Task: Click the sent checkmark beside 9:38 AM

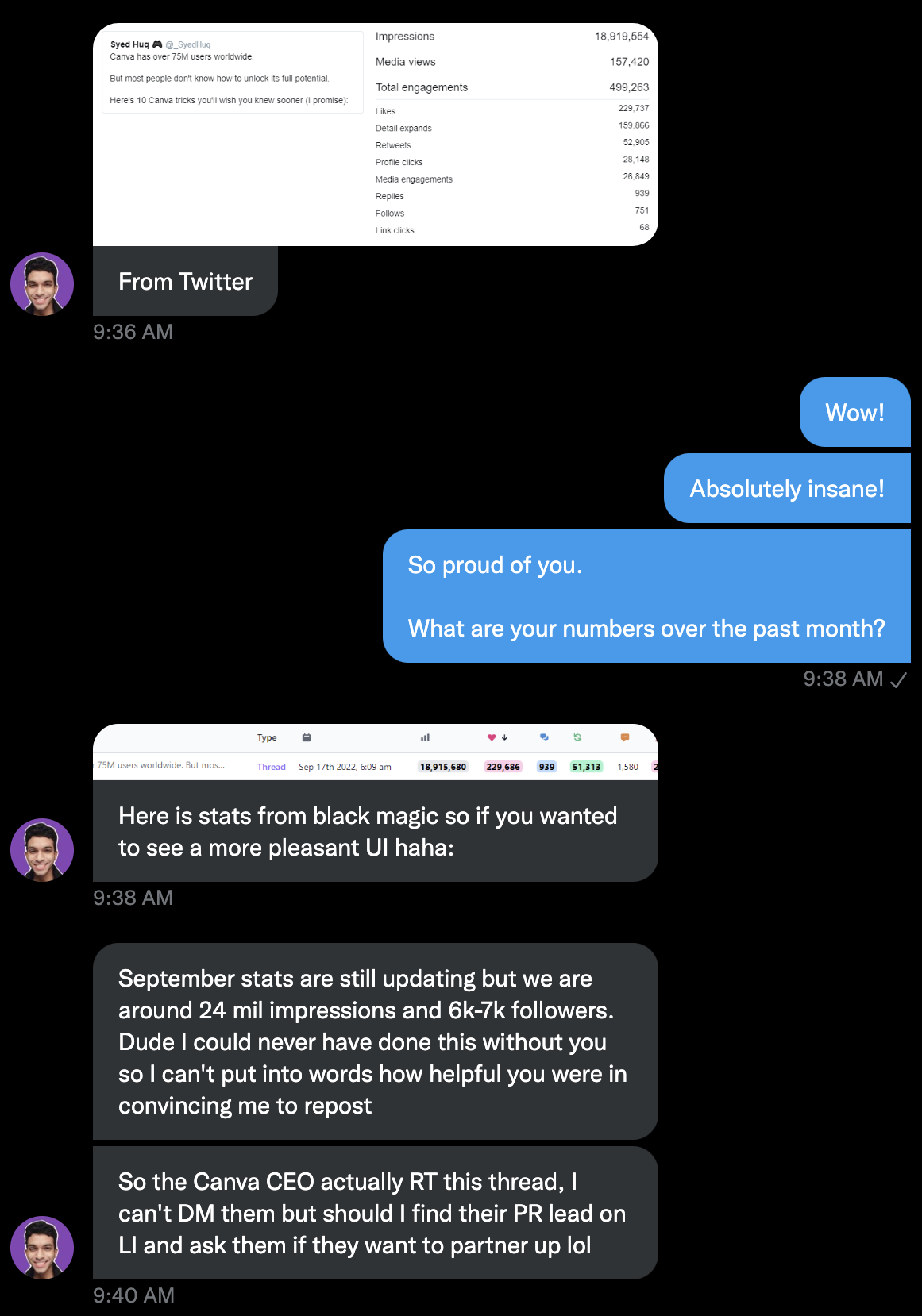Action: click(x=899, y=679)
